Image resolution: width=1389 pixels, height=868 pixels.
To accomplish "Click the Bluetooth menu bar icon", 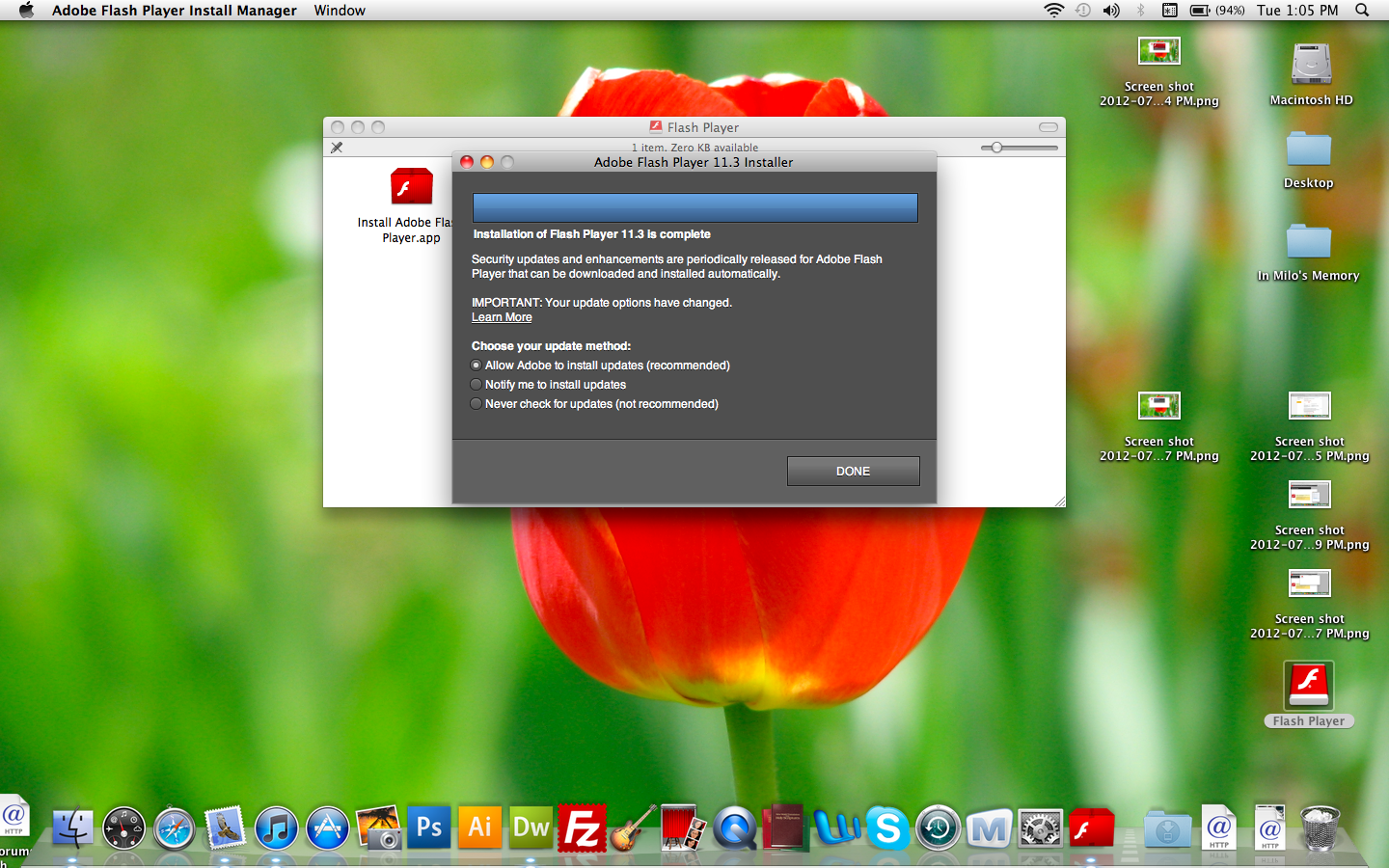I will [x=1140, y=10].
